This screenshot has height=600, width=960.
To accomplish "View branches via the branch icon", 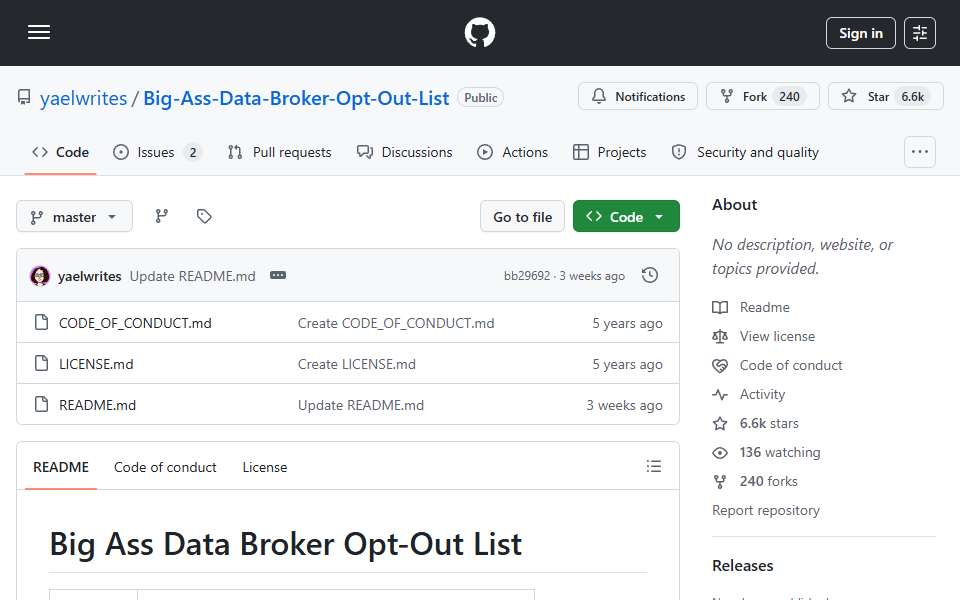I will coord(162,216).
